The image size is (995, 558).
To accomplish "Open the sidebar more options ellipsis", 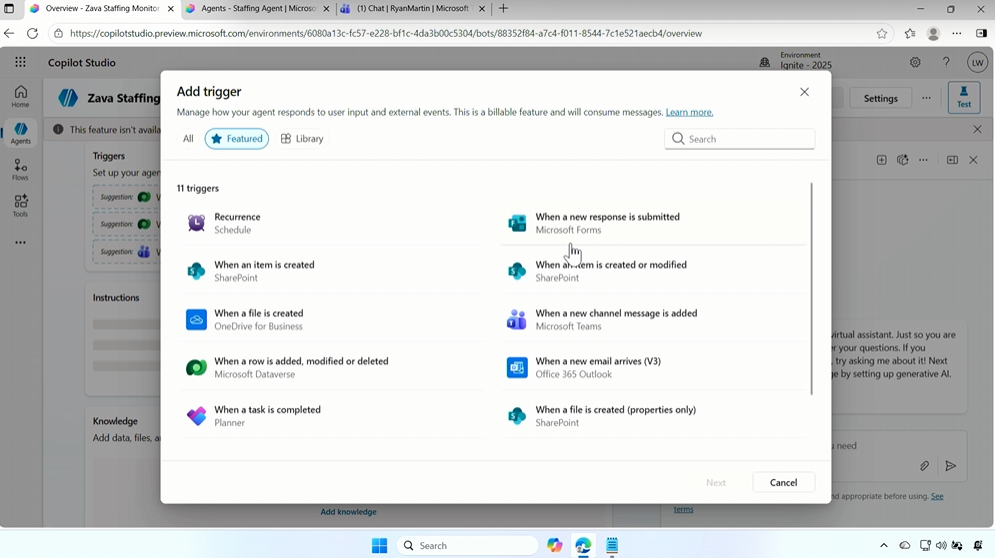I will coord(20,242).
